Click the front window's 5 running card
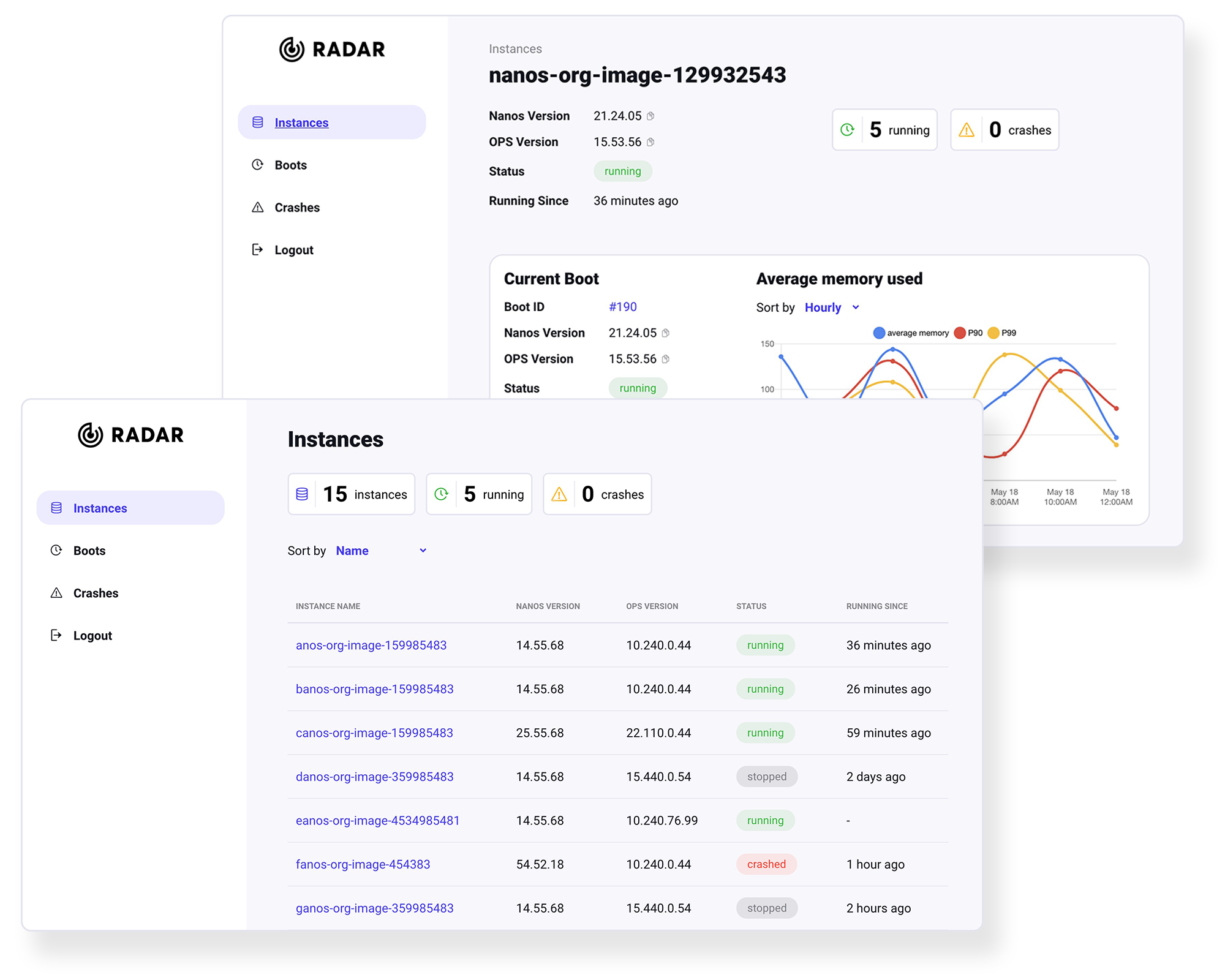The height and width of the screenshot is (980, 1225). click(479, 494)
